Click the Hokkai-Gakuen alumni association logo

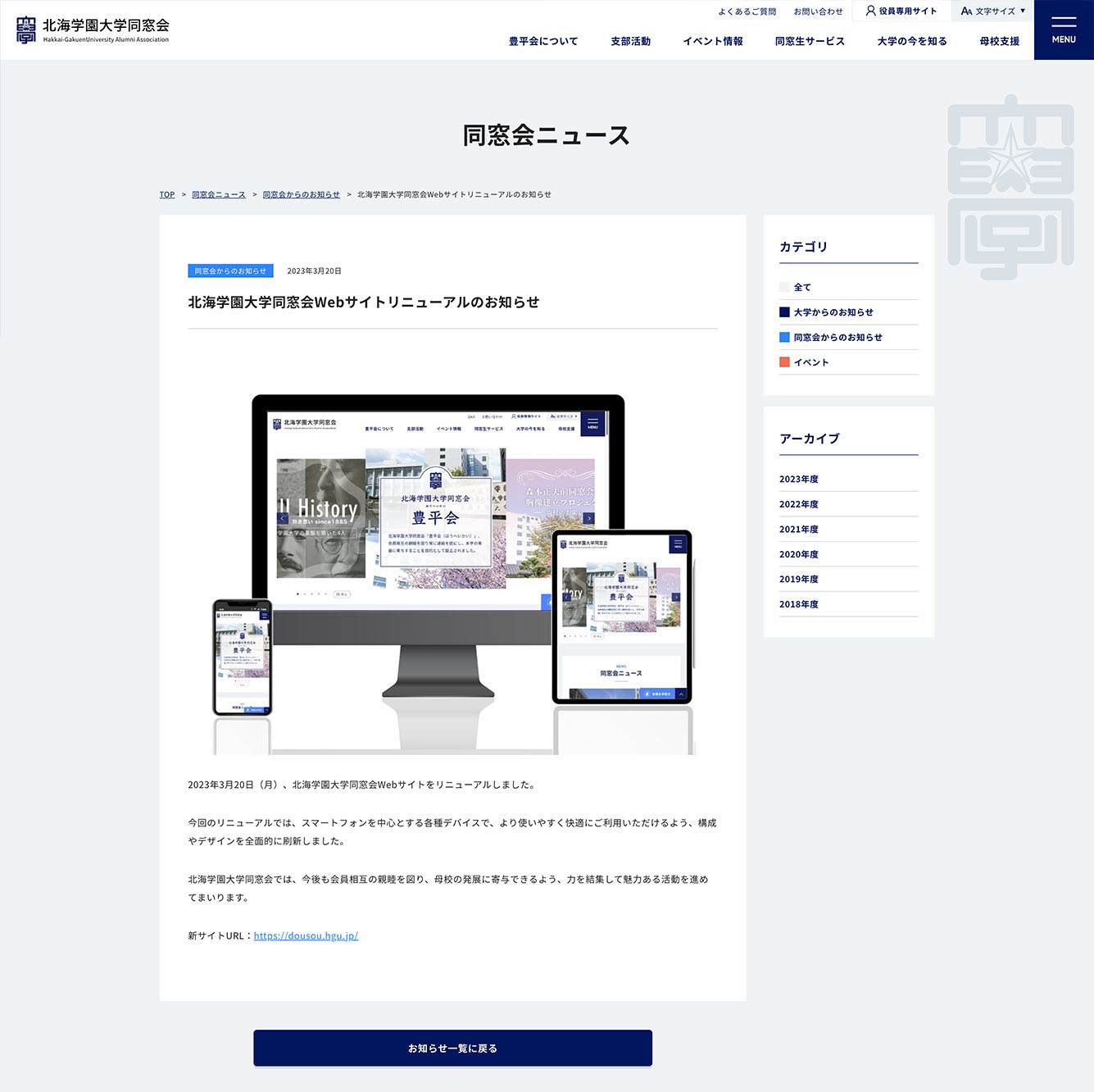point(93,30)
